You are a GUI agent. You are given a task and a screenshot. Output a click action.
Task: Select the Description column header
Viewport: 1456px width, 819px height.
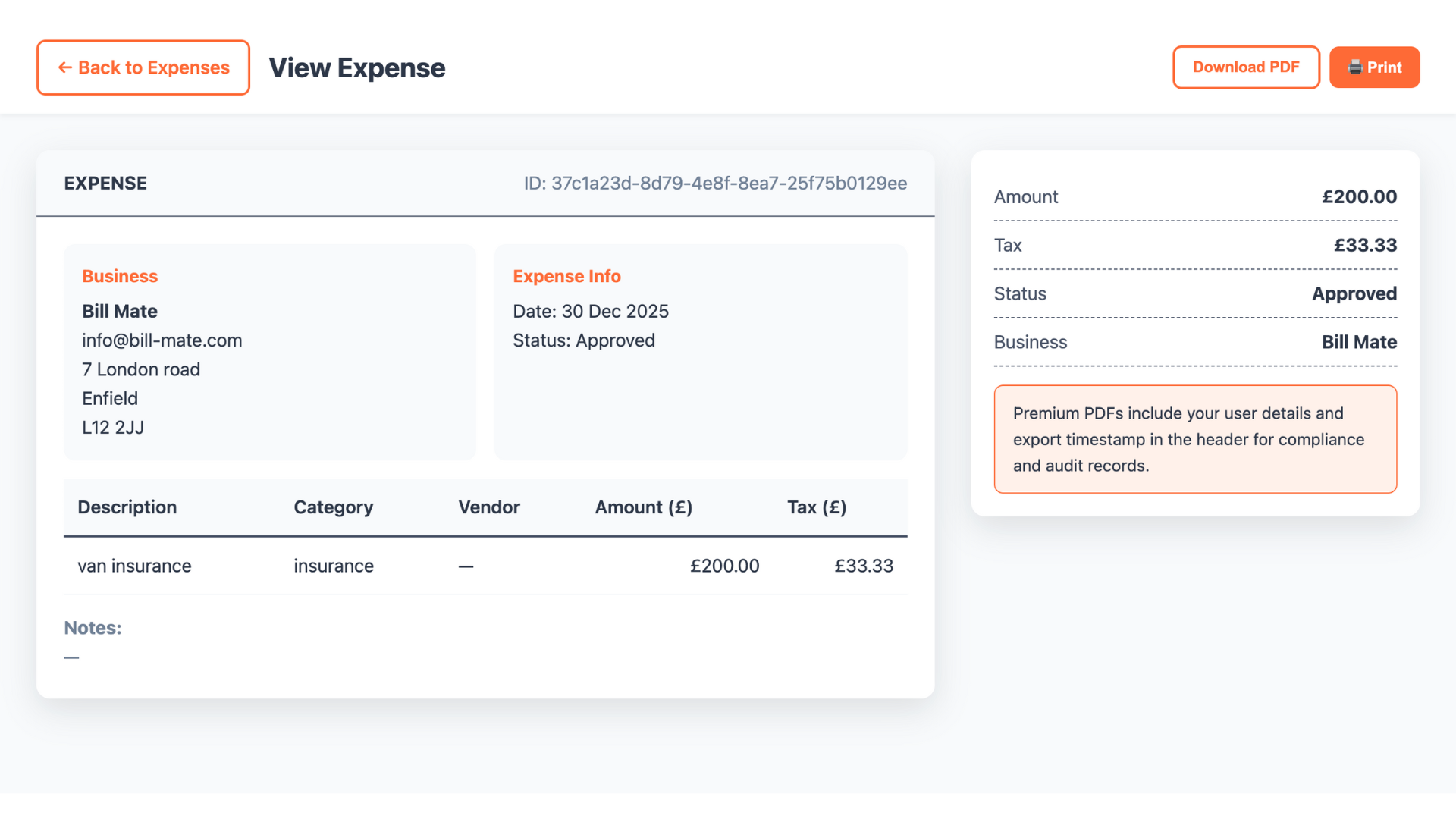127,507
